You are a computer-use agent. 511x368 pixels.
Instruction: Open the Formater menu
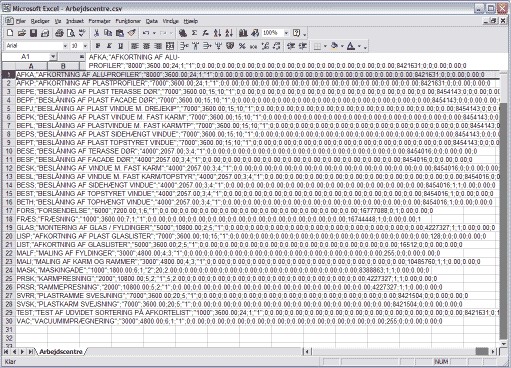99,21
